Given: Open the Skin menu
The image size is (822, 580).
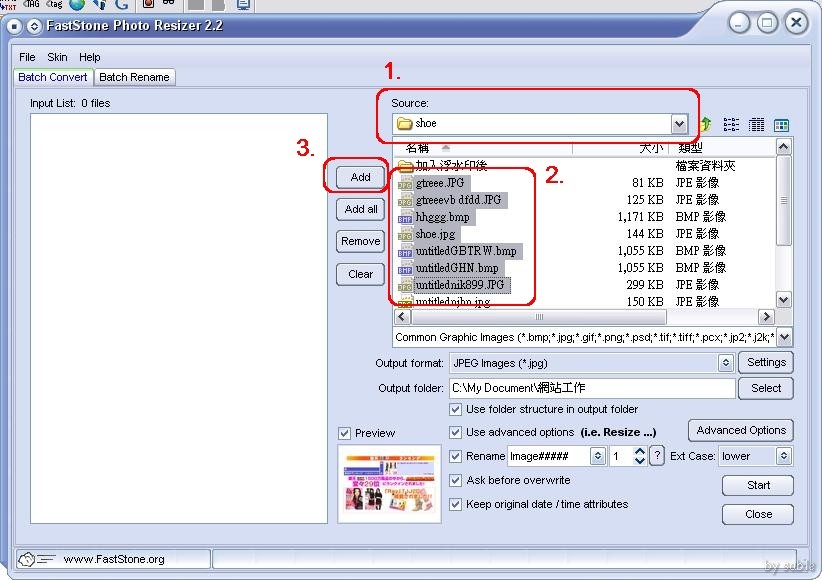Looking at the screenshot, I should 57,57.
